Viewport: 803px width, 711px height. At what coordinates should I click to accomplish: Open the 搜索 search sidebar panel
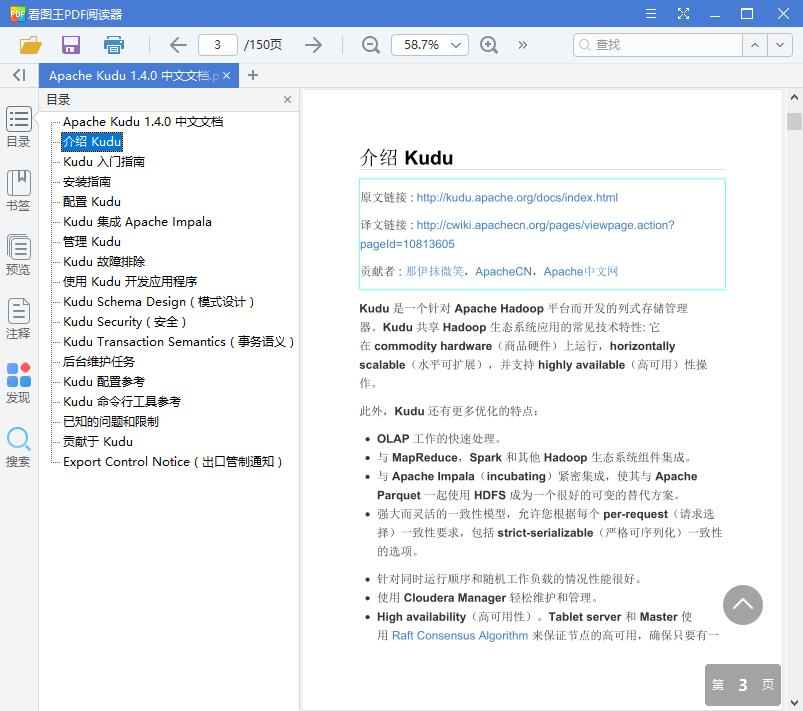click(x=18, y=447)
